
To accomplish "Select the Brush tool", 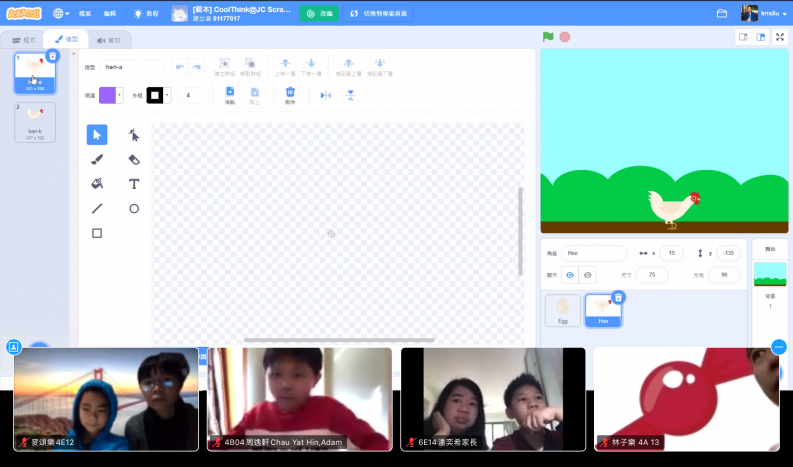I will pyautogui.click(x=97, y=159).
